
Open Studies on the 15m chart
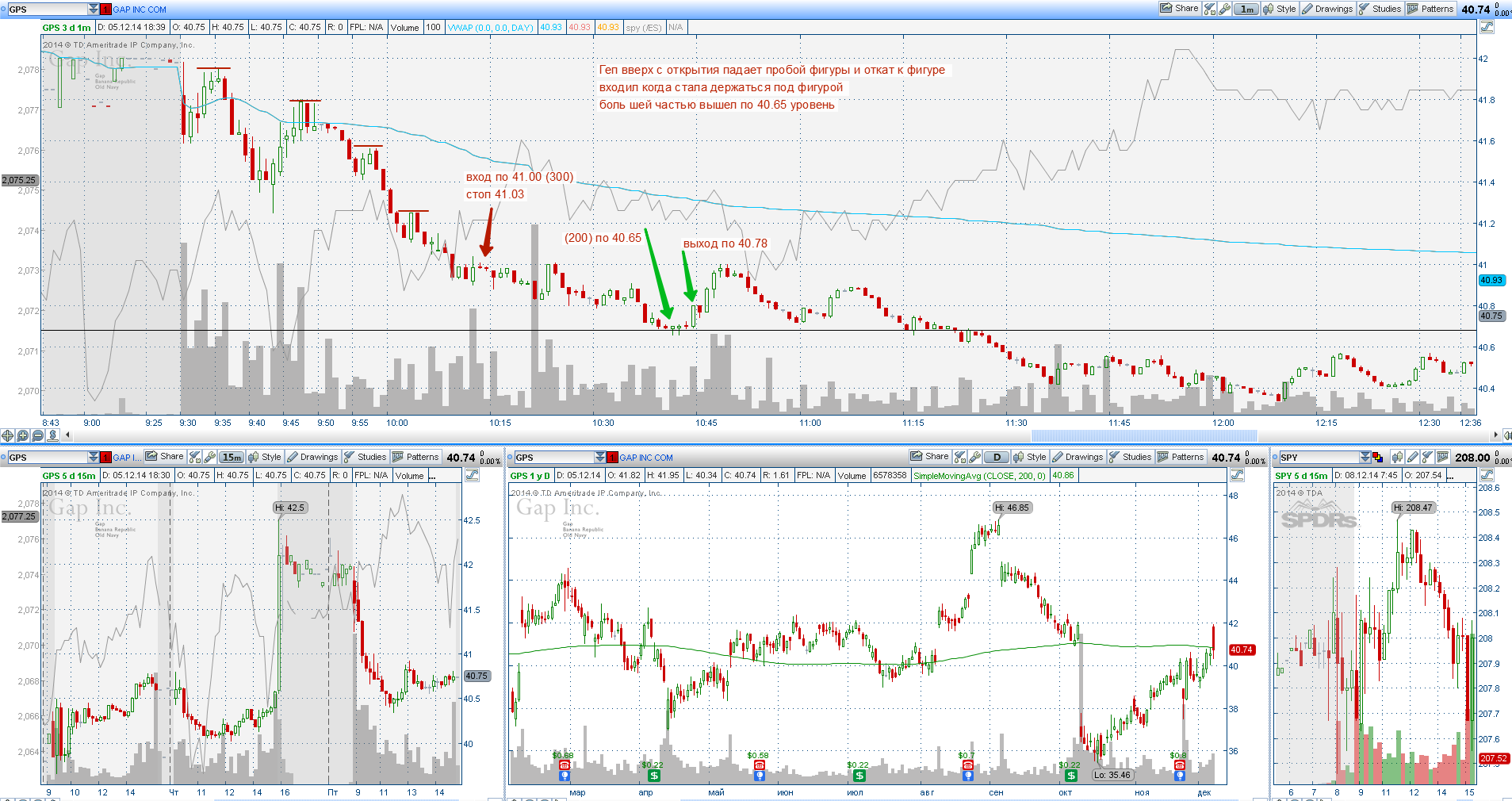pos(365,457)
